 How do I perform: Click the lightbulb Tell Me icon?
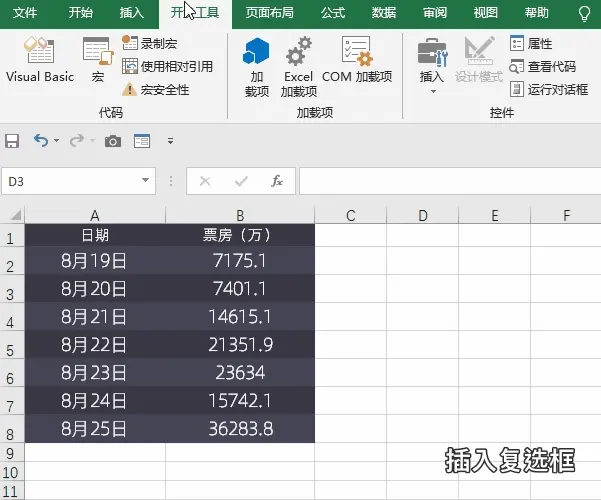click(x=584, y=14)
